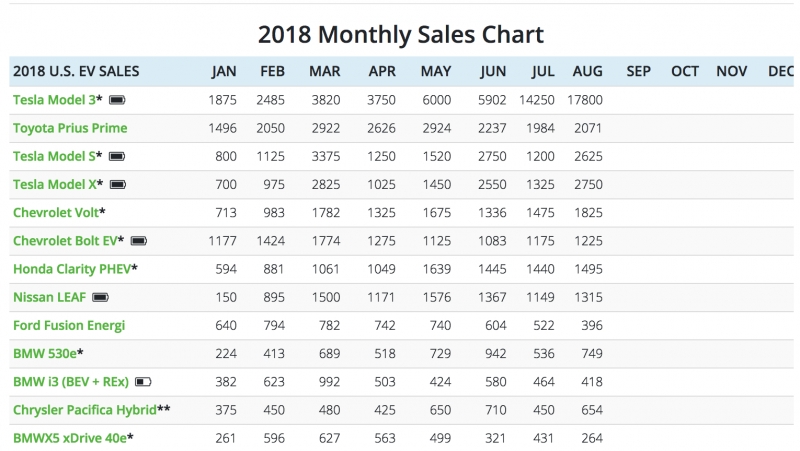The height and width of the screenshot is (451, 800).
Task: Select Tesla Model X February value 975
Action: tap(274, 184)
